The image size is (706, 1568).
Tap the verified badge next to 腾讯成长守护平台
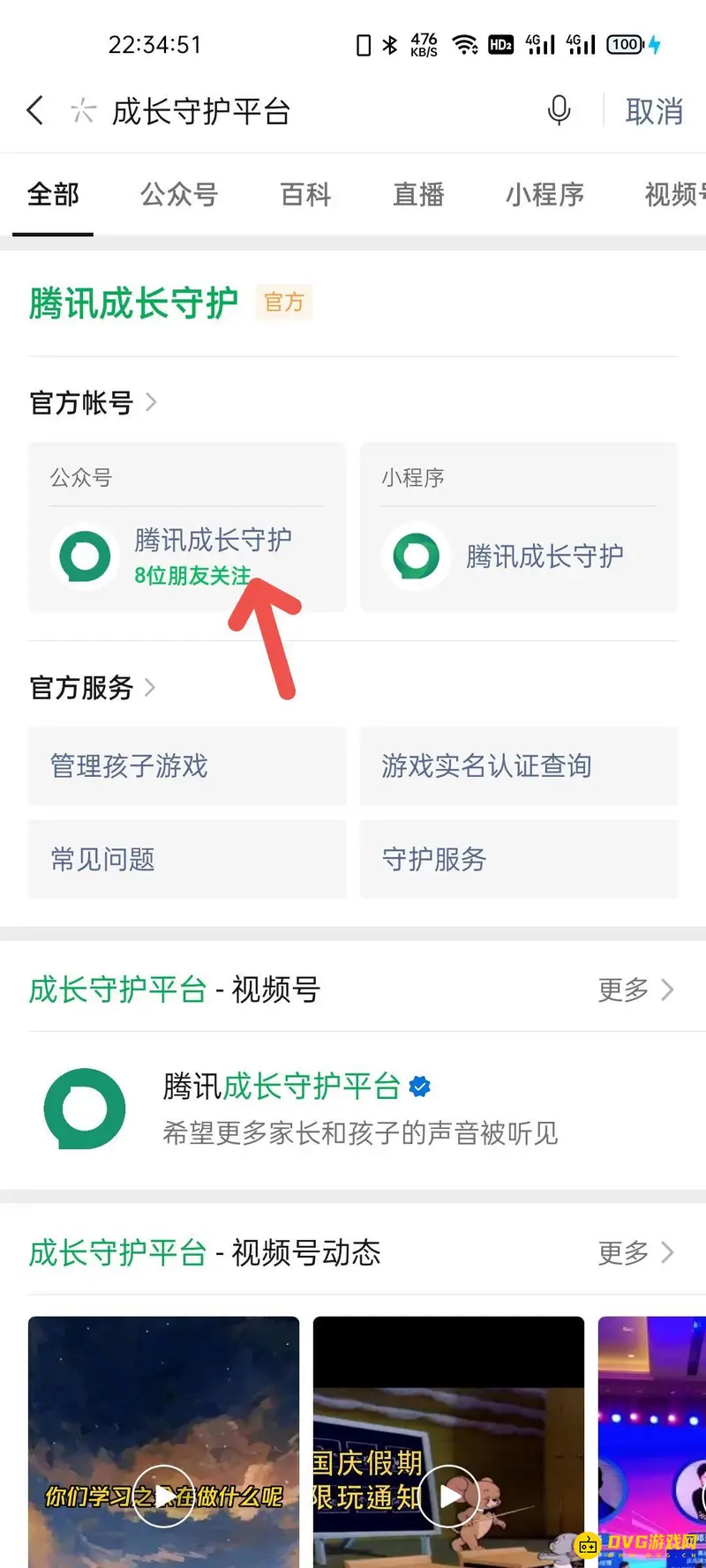coord(420,1087)
